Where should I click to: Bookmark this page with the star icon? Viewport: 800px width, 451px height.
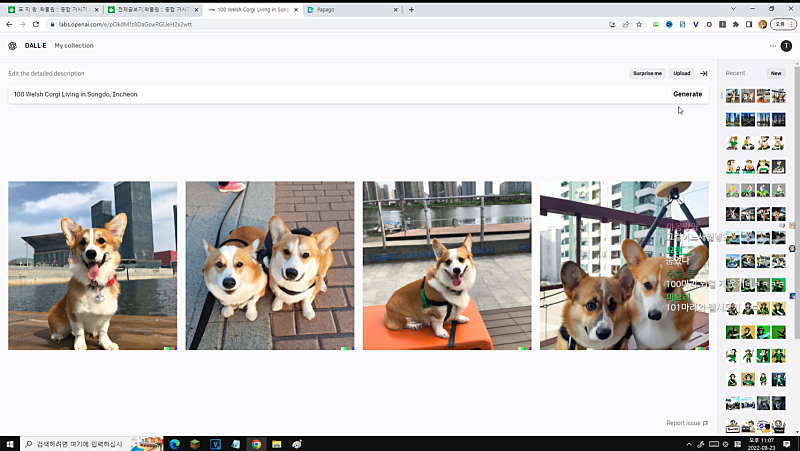coord(639,24)
